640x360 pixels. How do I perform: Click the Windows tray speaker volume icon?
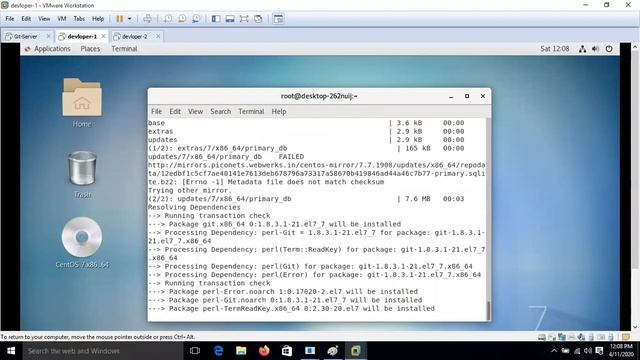(588, 351)
